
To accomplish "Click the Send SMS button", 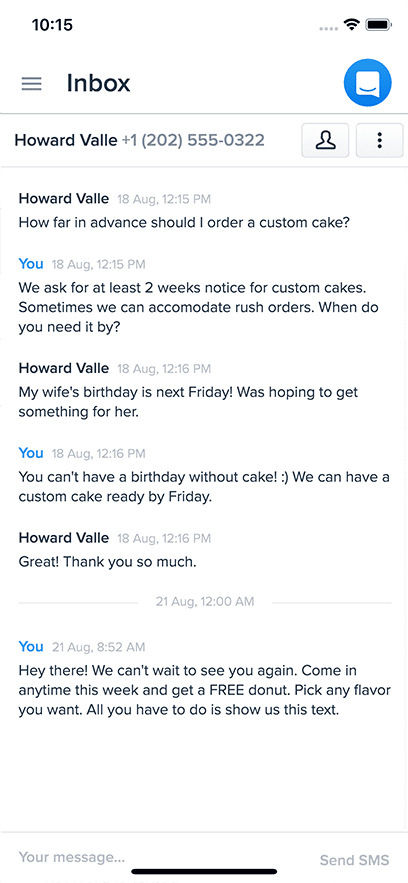I will (x=355, y=860).
